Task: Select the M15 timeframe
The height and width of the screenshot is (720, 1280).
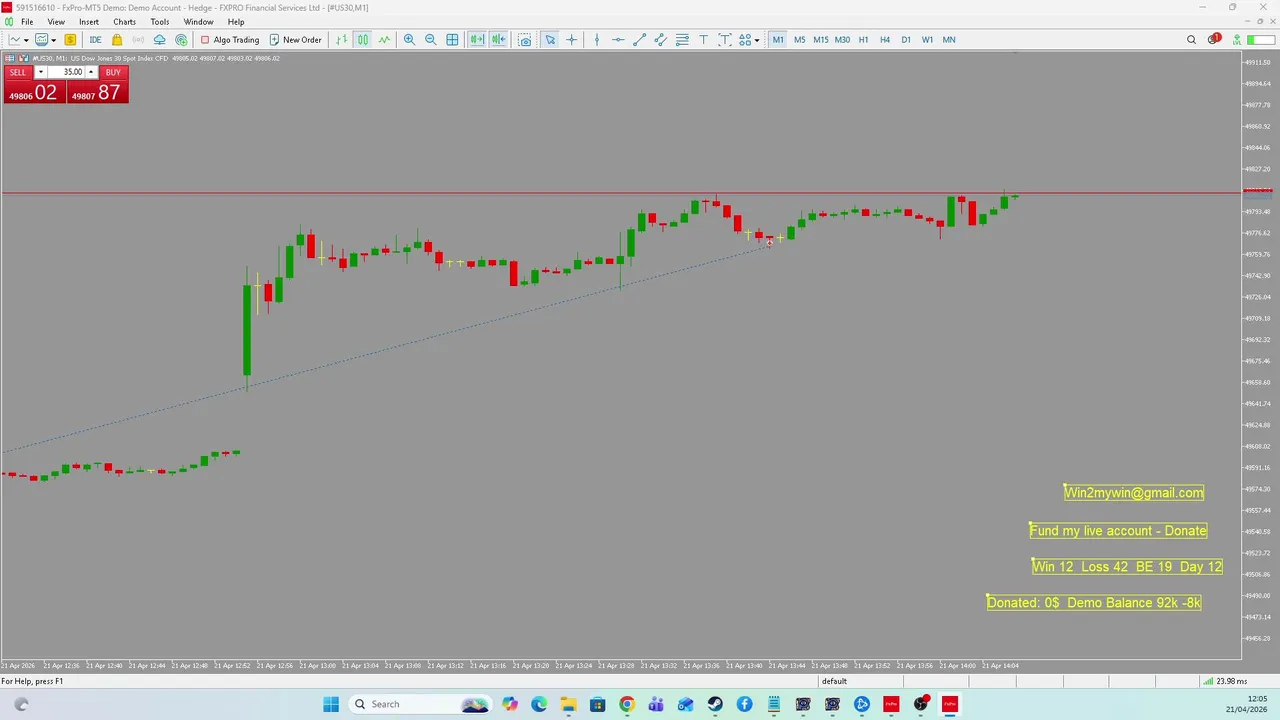Action: click(821, 40)
